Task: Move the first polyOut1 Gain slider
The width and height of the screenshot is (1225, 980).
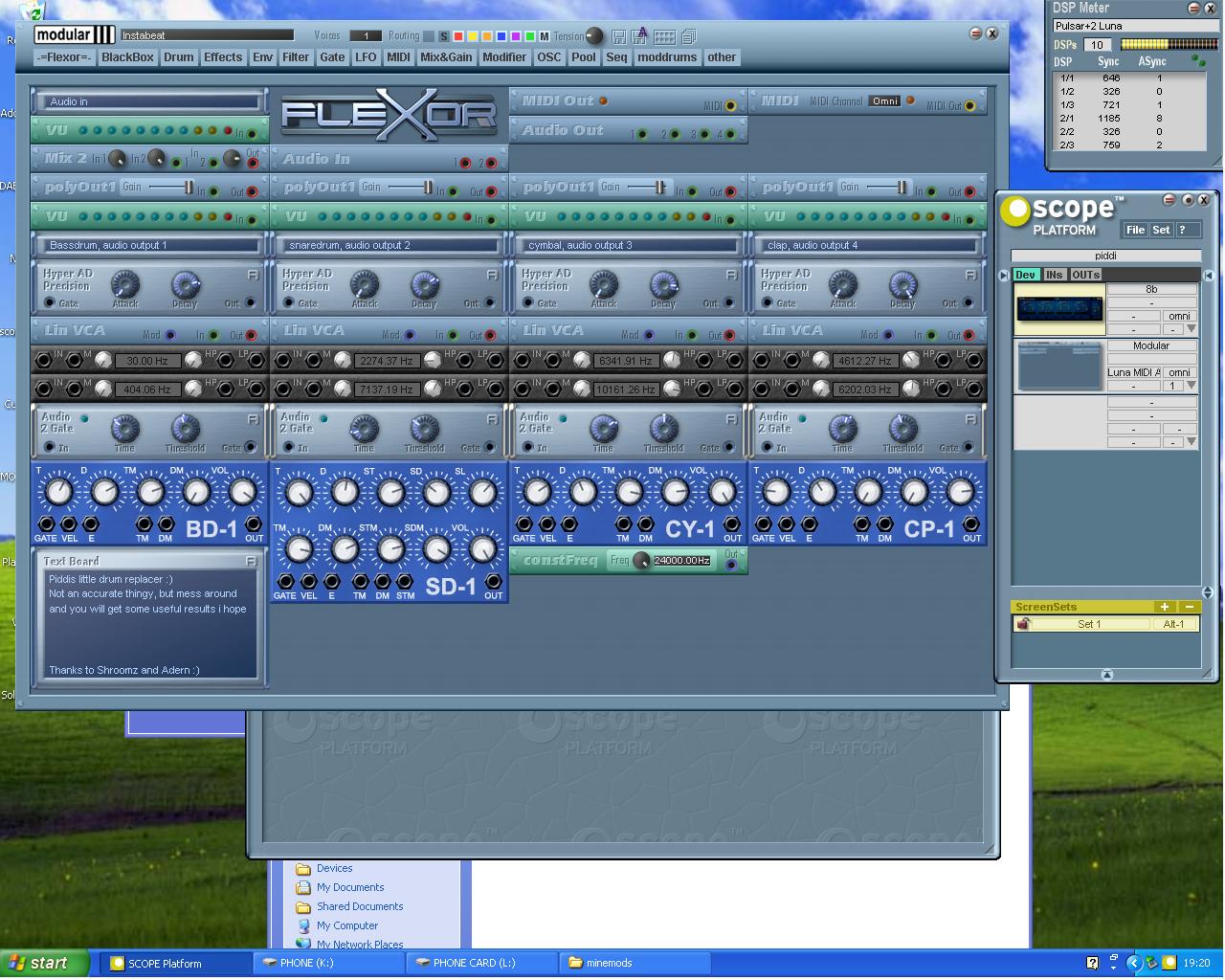Action: (189, 188)
